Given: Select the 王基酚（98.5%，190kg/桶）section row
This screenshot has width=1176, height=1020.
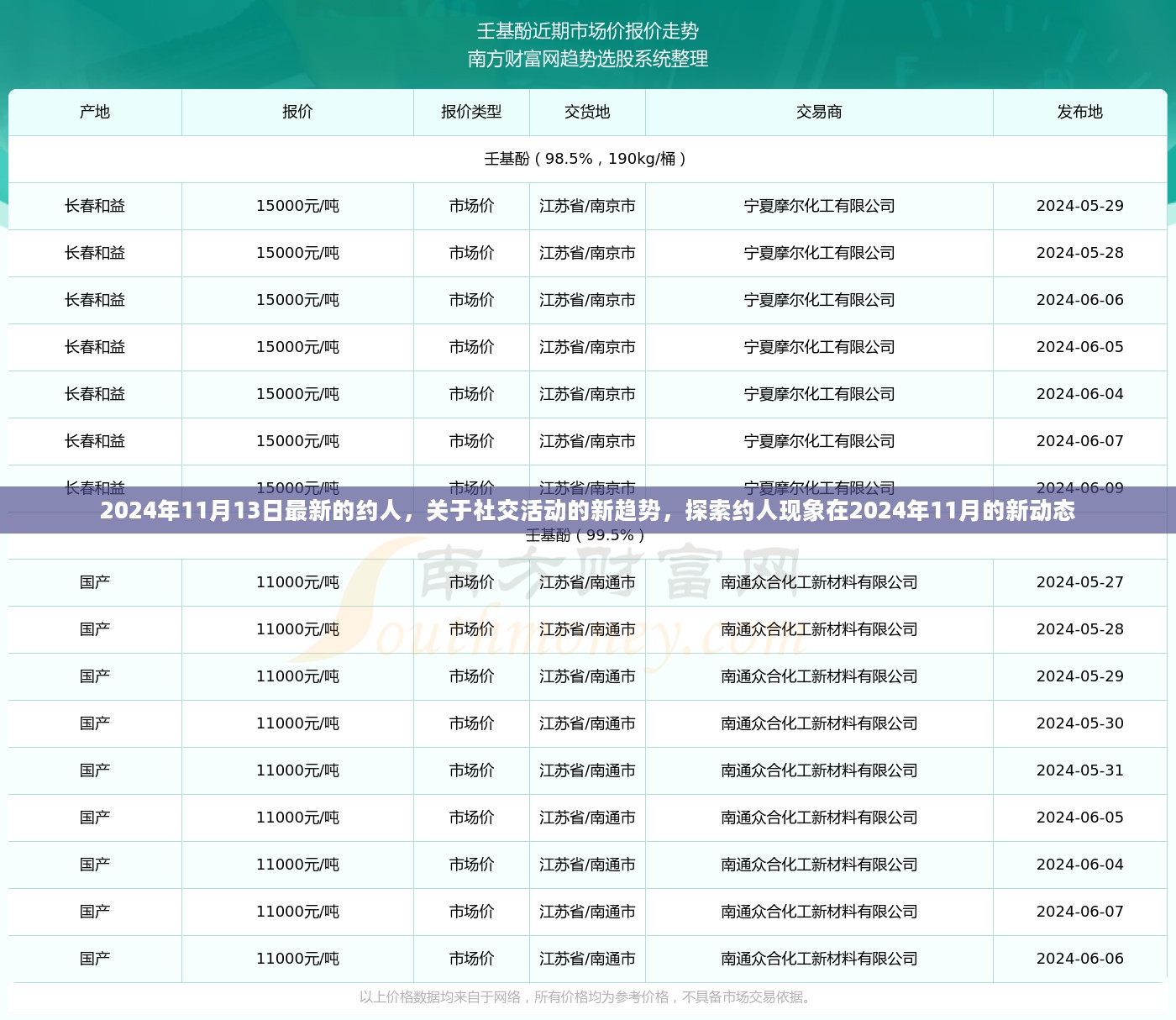Looking at the screenshot, I should [x=587, y=159].
